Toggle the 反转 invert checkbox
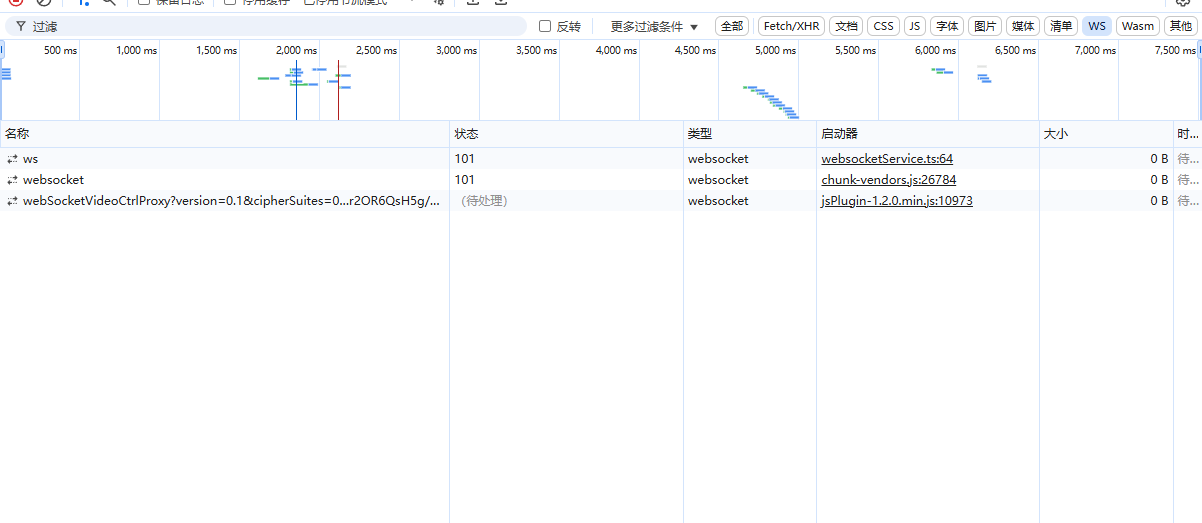This screenshot has width=1202, height=523. [545, 27]
